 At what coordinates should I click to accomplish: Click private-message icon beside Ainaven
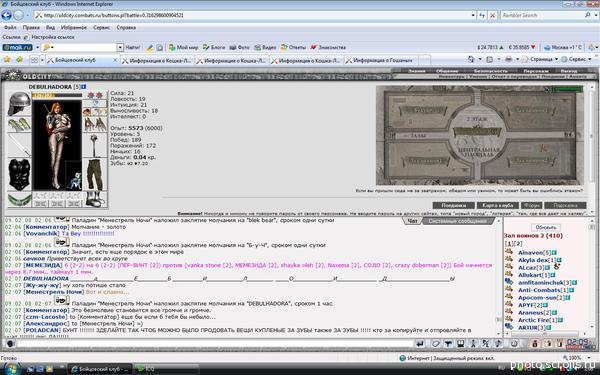point(509,252)
